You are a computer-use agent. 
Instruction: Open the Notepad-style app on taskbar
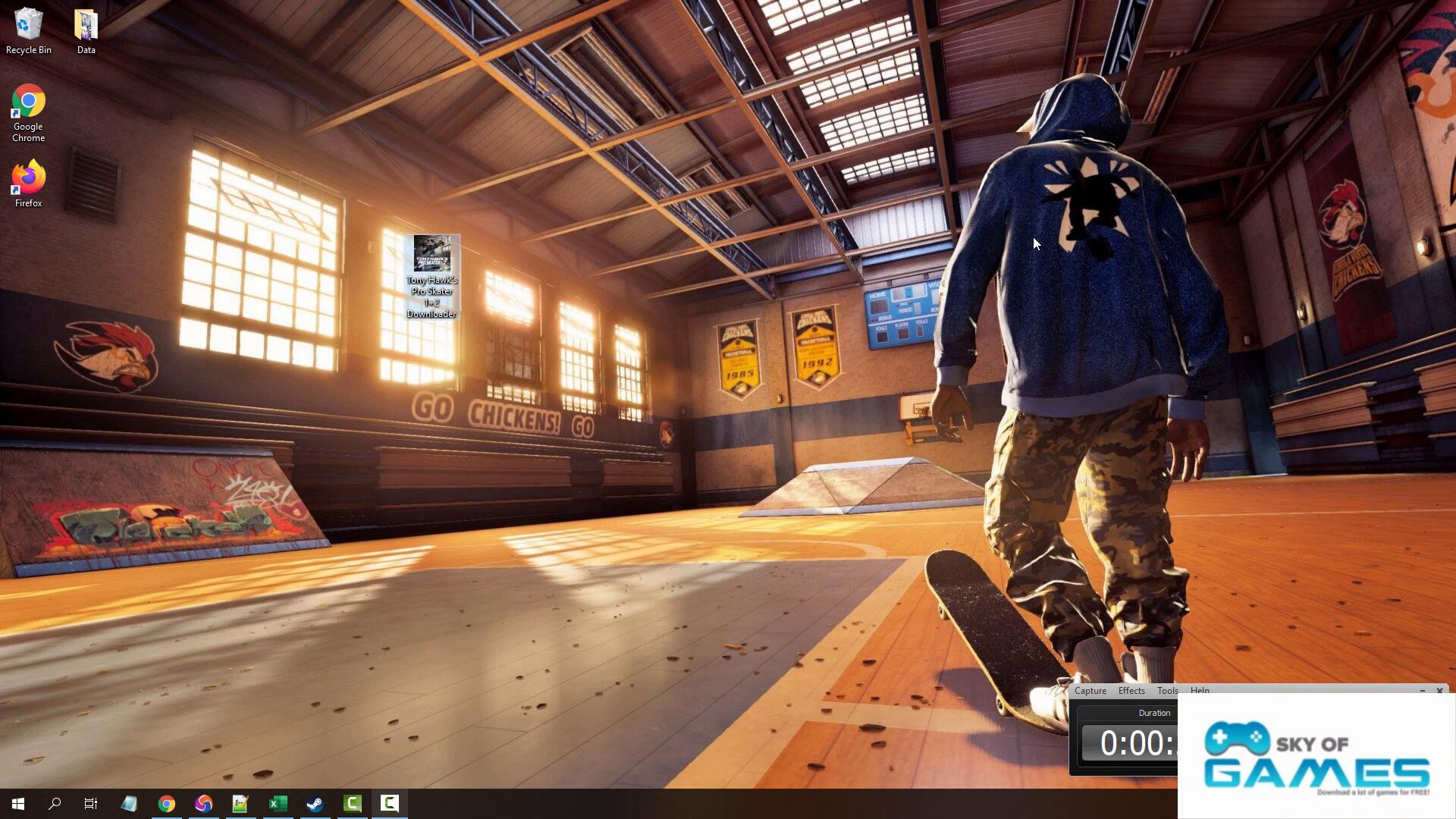[129, 804]
